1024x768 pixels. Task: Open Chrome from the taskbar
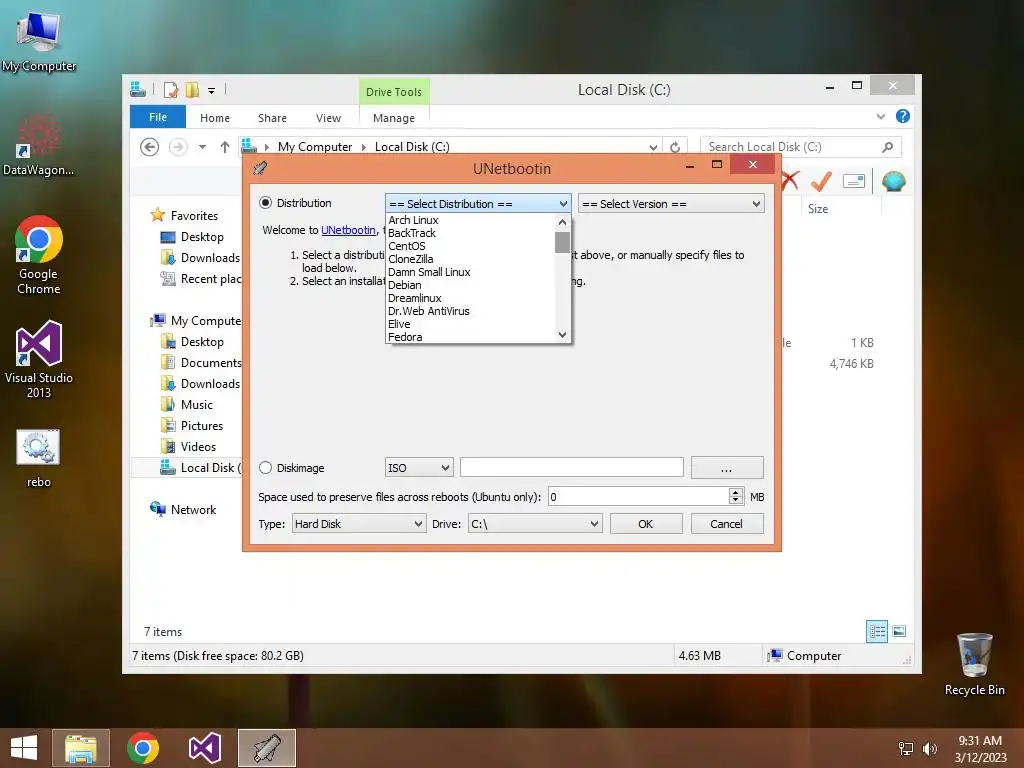143,748
